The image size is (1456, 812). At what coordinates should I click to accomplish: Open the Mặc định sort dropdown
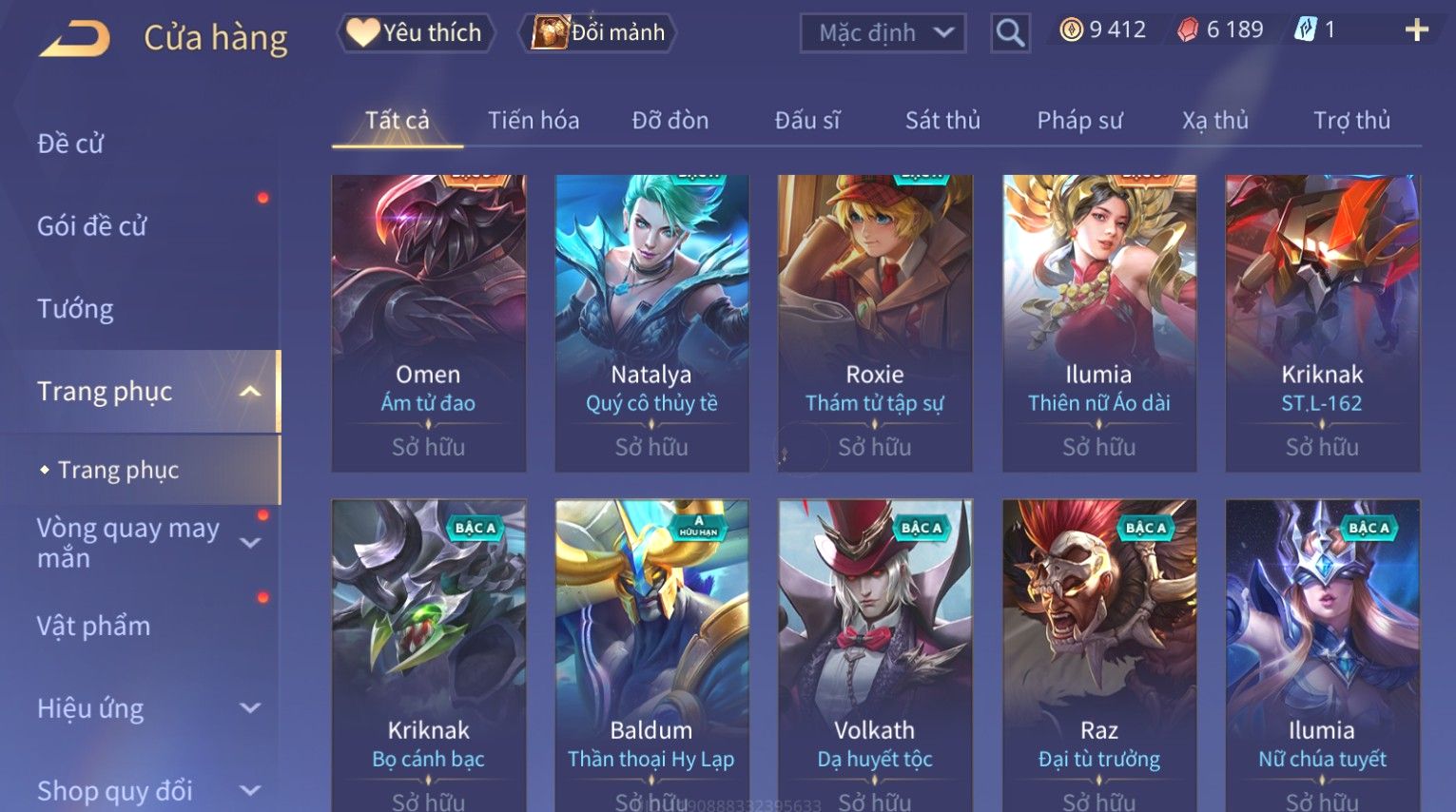[883, 33]
